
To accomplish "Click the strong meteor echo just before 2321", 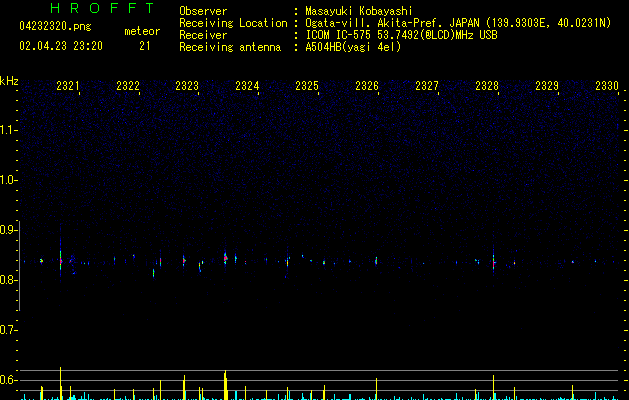I will (61, 261).
